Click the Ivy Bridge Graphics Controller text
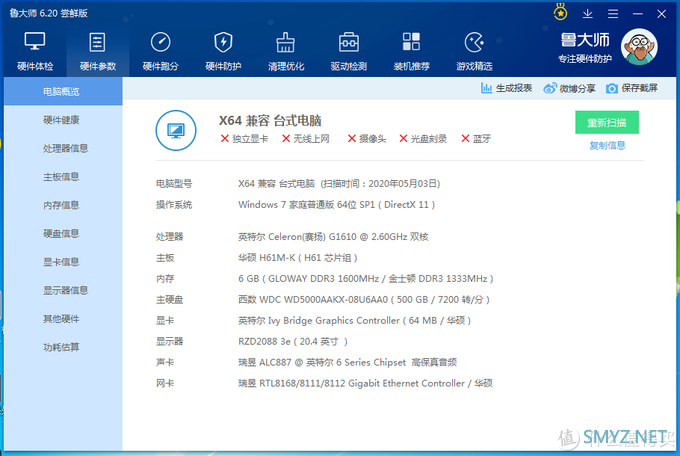The image size is (680, 456). click(x=354, y=321)
